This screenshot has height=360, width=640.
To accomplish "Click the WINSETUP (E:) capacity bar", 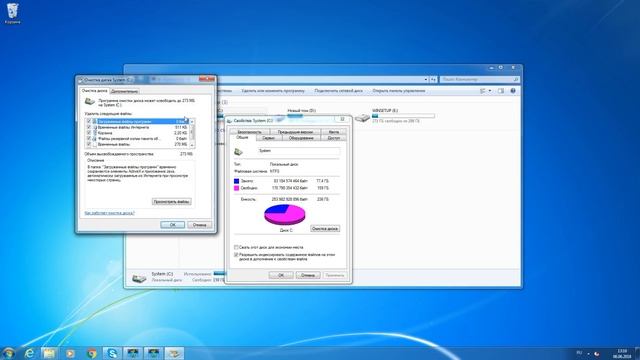I will pos(403,116).
